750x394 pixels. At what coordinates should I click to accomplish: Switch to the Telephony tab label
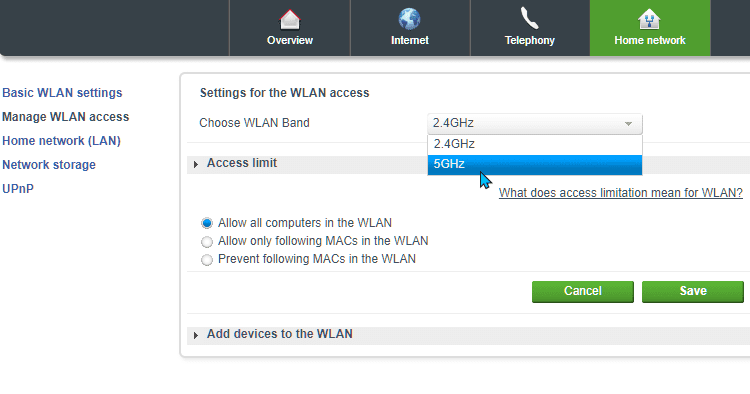pyautogui.click(x=529, y=41)
